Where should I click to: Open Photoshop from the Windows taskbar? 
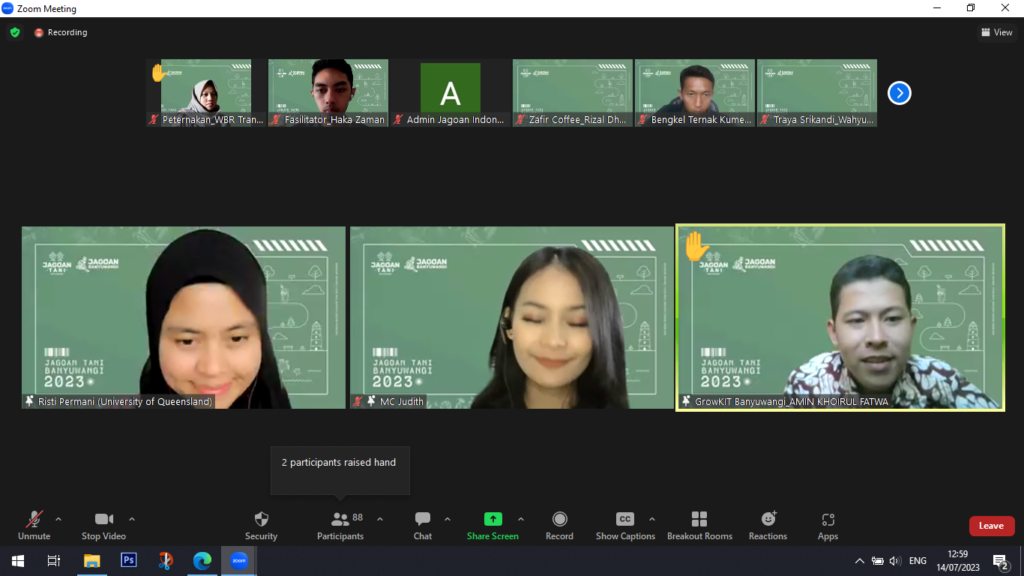(x=128, y=561)
